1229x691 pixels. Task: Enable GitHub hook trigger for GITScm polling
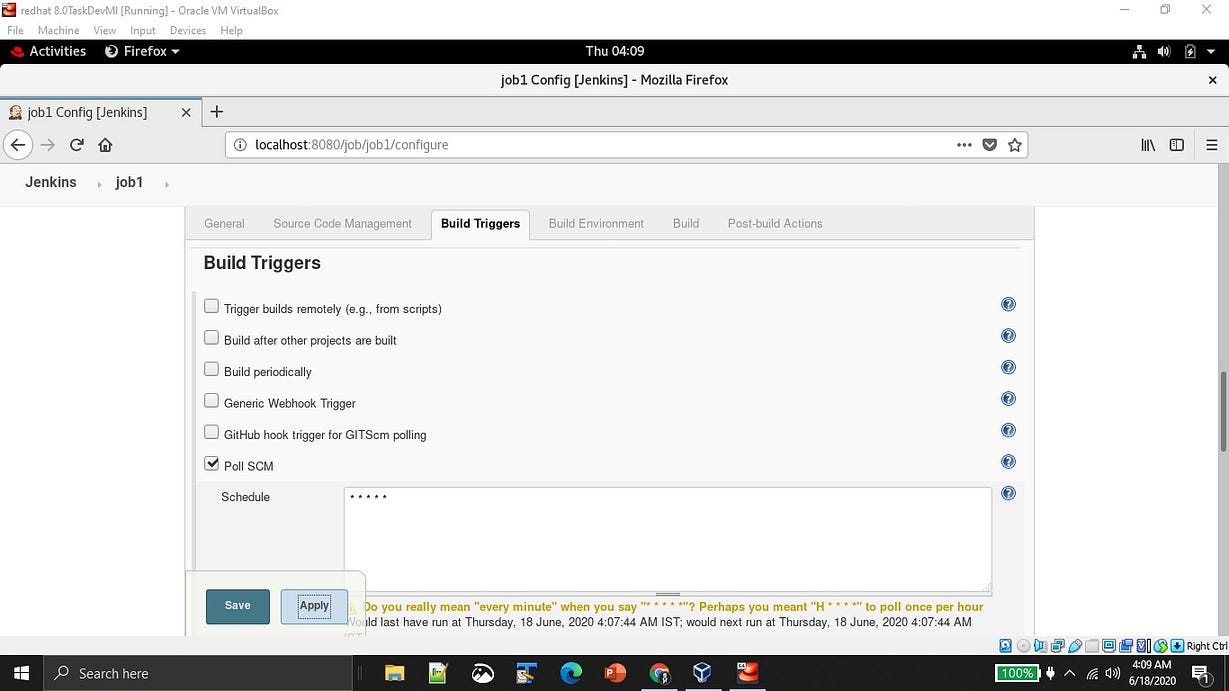point(211,433)
